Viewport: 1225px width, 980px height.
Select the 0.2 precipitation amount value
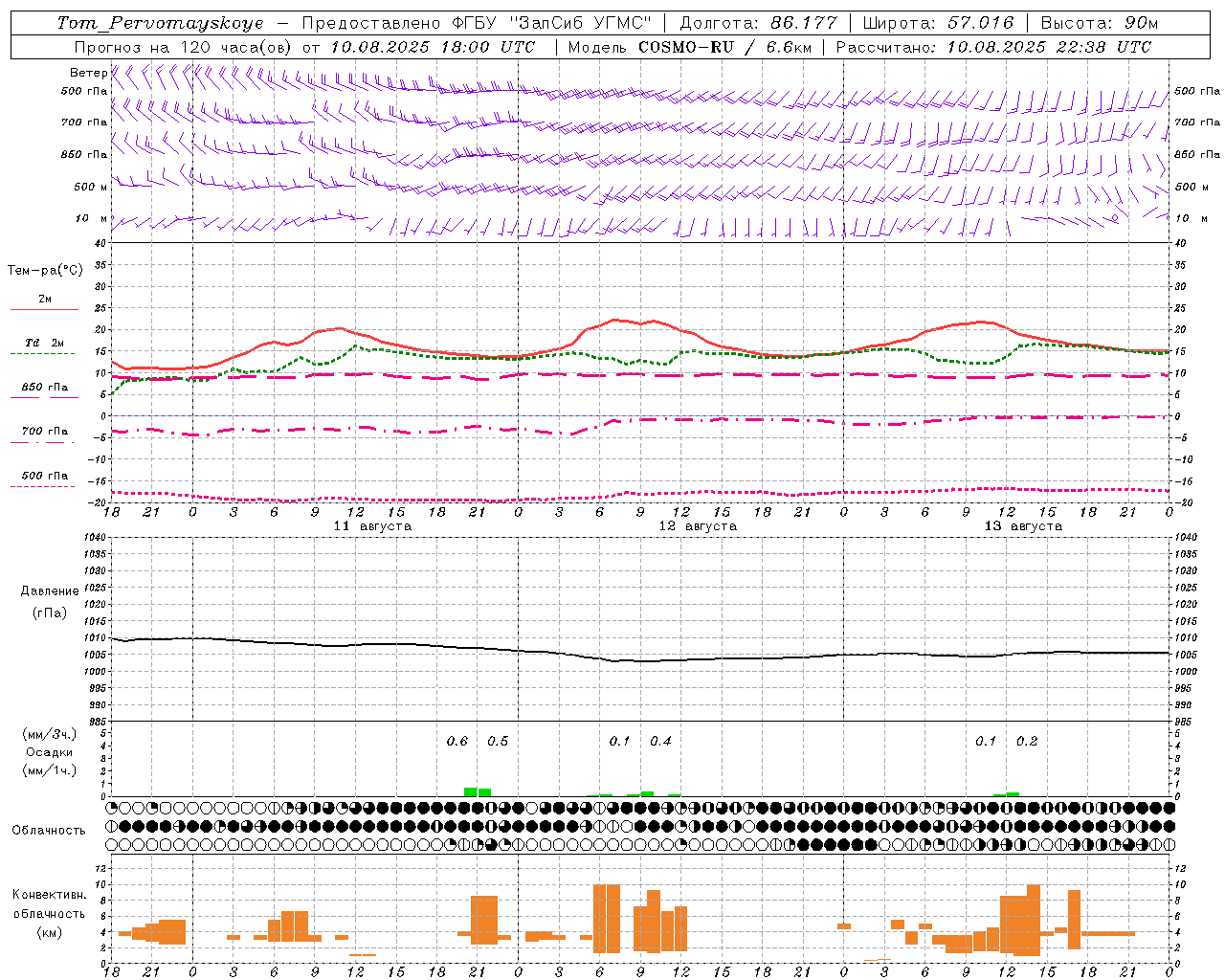point(1027,742)
